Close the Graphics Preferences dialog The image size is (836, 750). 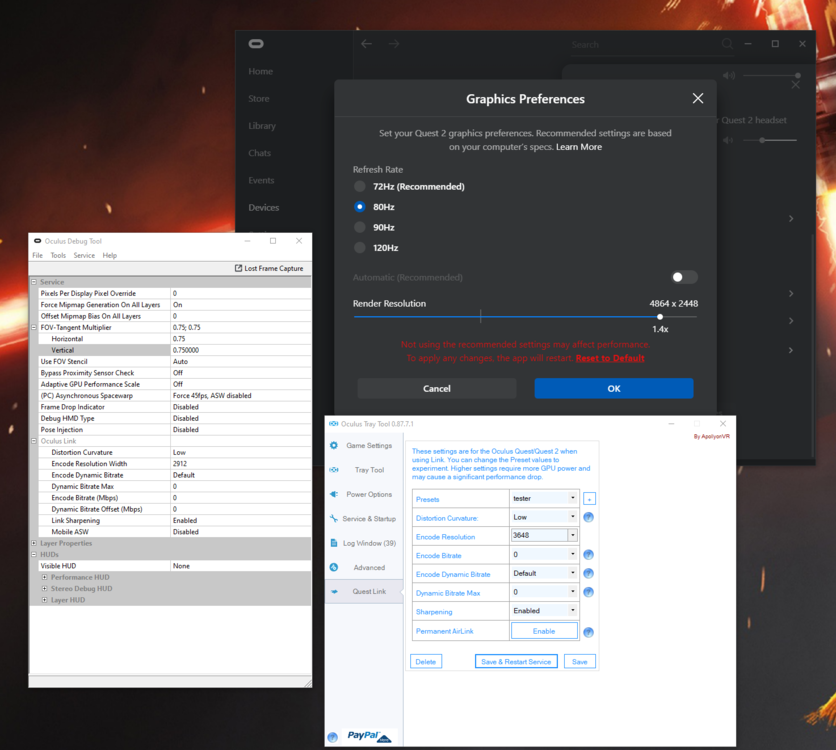click(698, 98)
